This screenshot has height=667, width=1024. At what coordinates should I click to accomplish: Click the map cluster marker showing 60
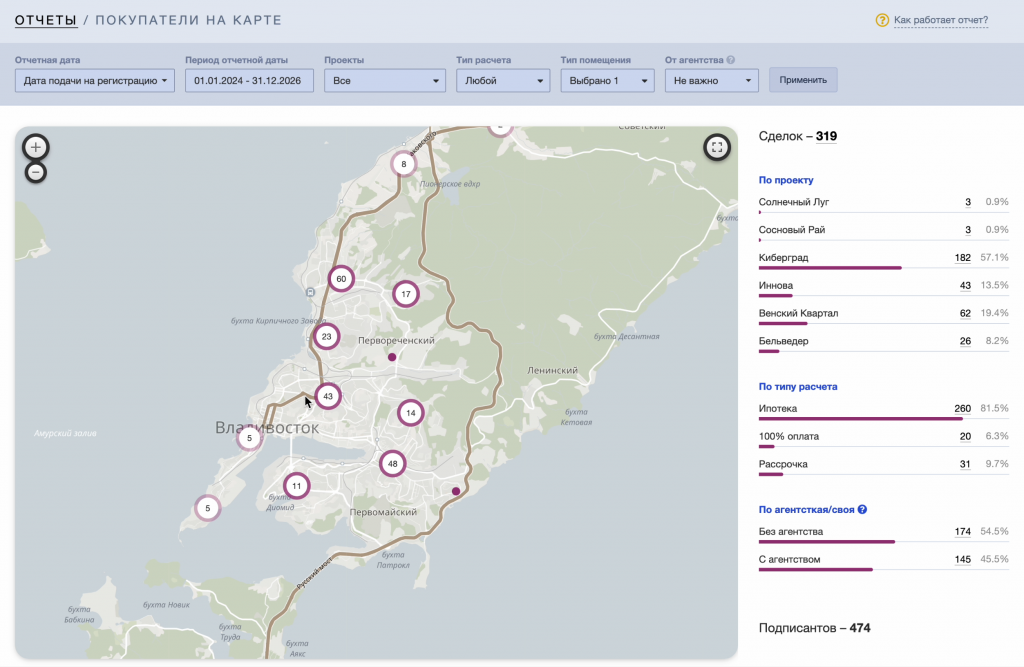coord(342,279)
